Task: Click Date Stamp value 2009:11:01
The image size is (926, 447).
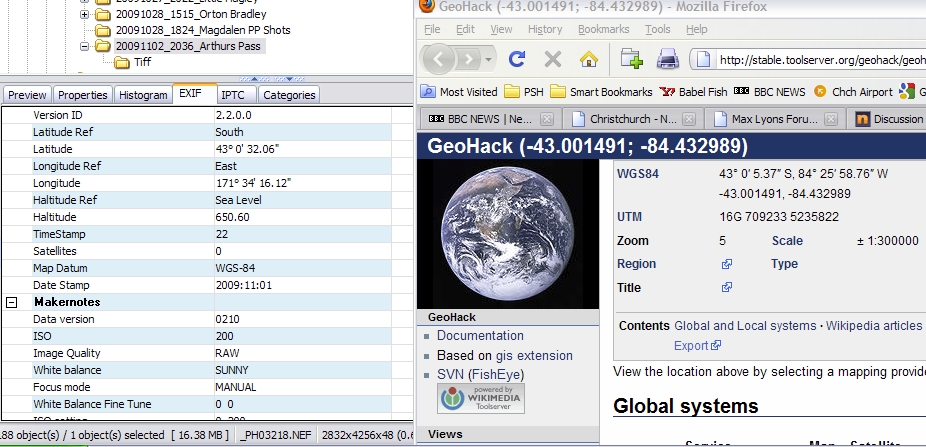Action: [243, 285]
